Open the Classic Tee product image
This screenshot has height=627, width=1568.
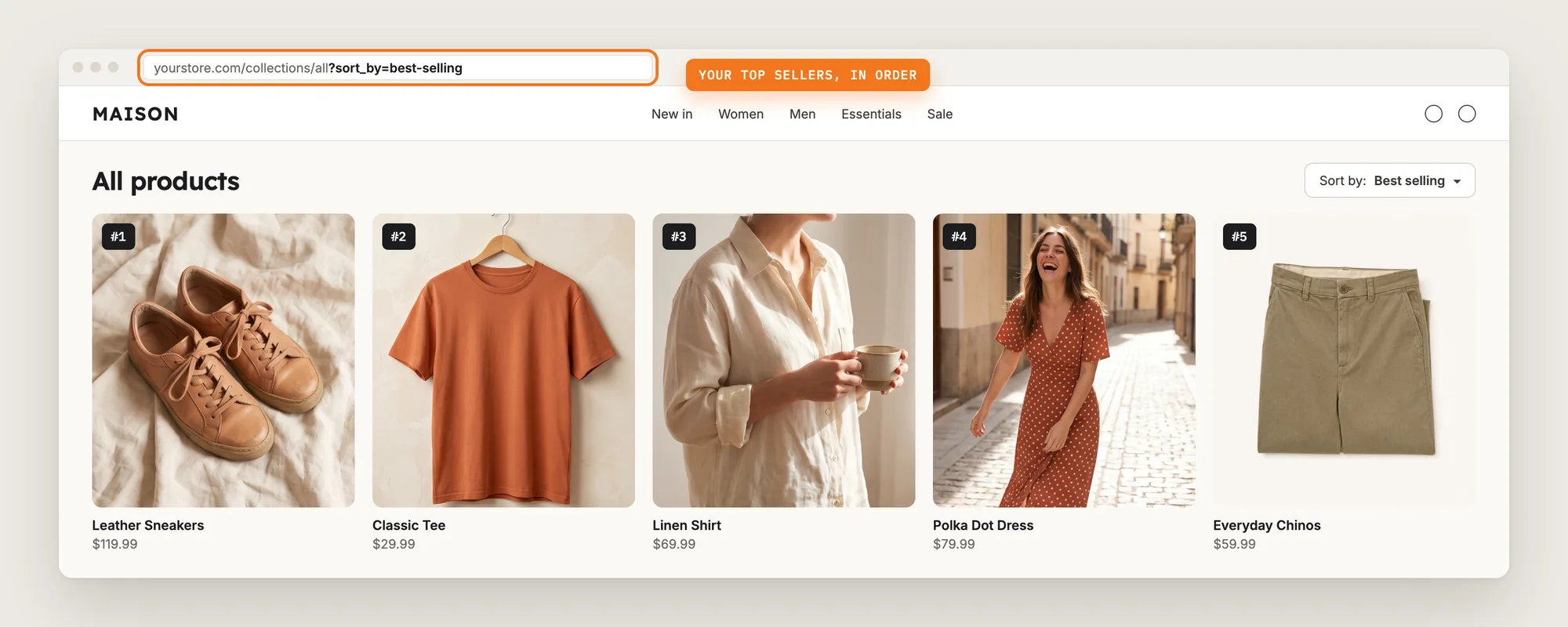coord(503,361)
